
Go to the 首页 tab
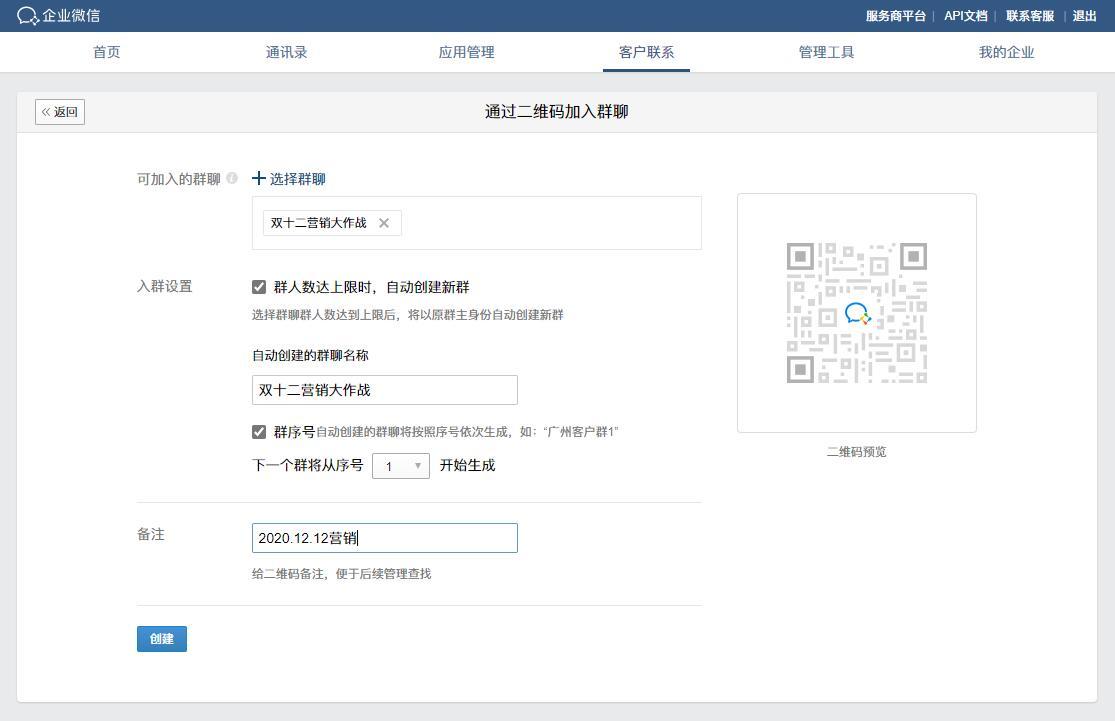pyautogui.click(x=107, y=52)
